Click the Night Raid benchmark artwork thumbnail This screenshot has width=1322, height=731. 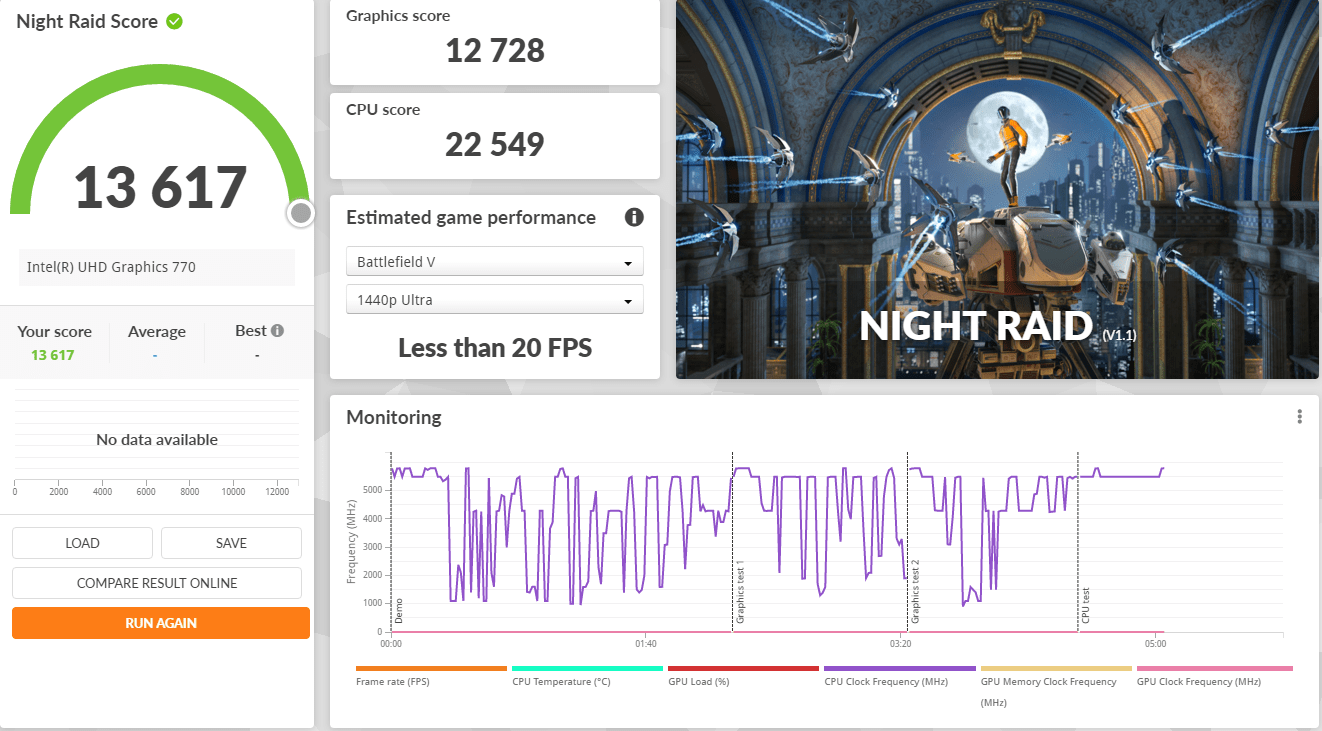click(x=997, y=189)
